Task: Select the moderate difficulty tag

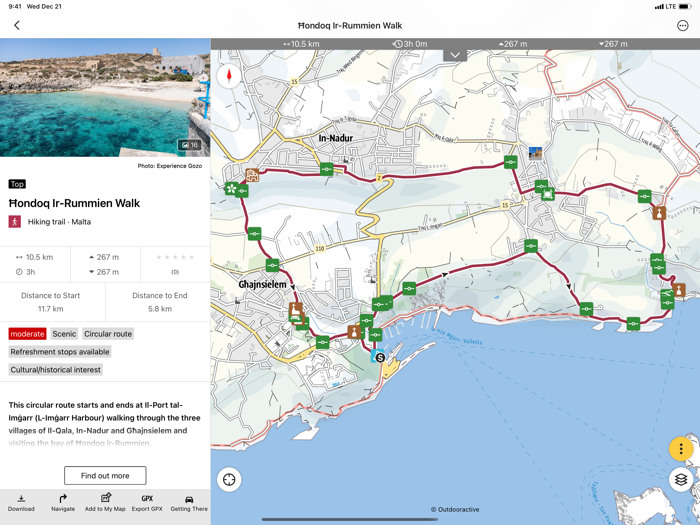Action: coord(27,334)
